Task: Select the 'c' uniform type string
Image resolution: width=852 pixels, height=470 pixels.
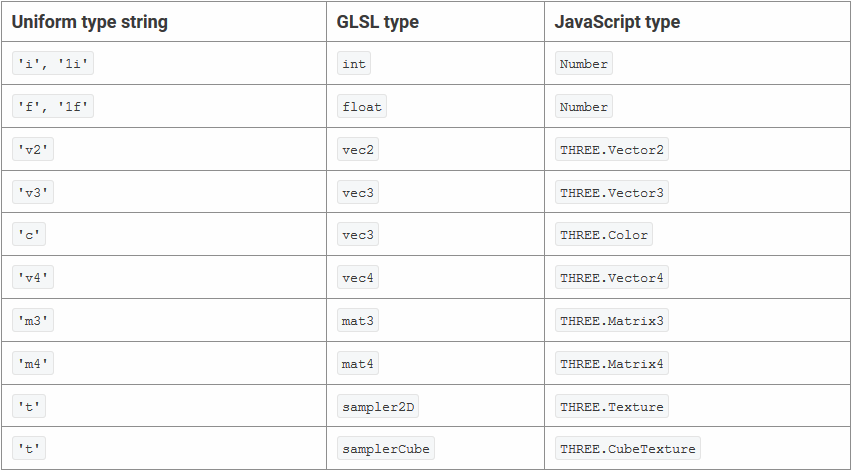Action: [29, 235]
